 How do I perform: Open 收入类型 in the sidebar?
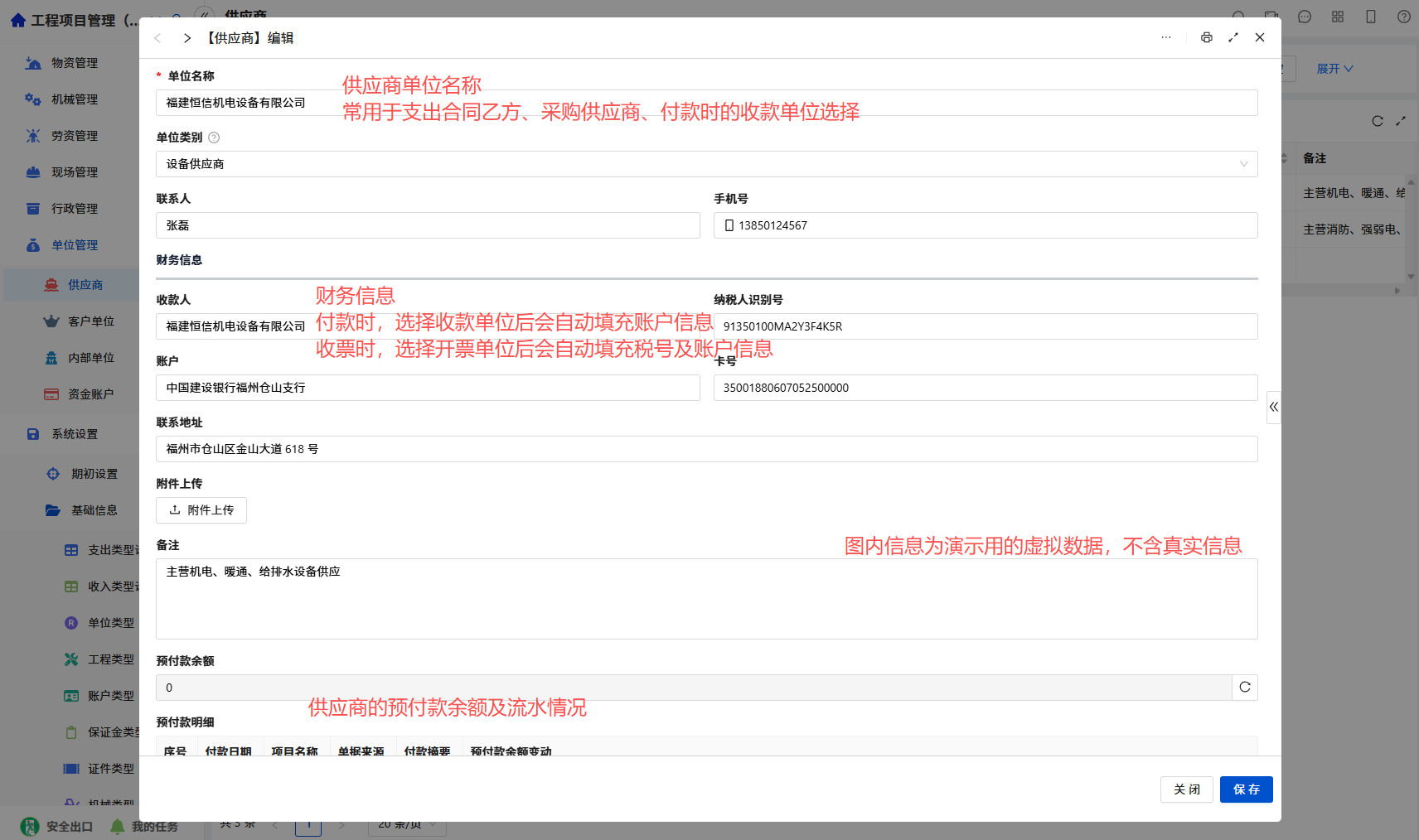click(114, 587)
